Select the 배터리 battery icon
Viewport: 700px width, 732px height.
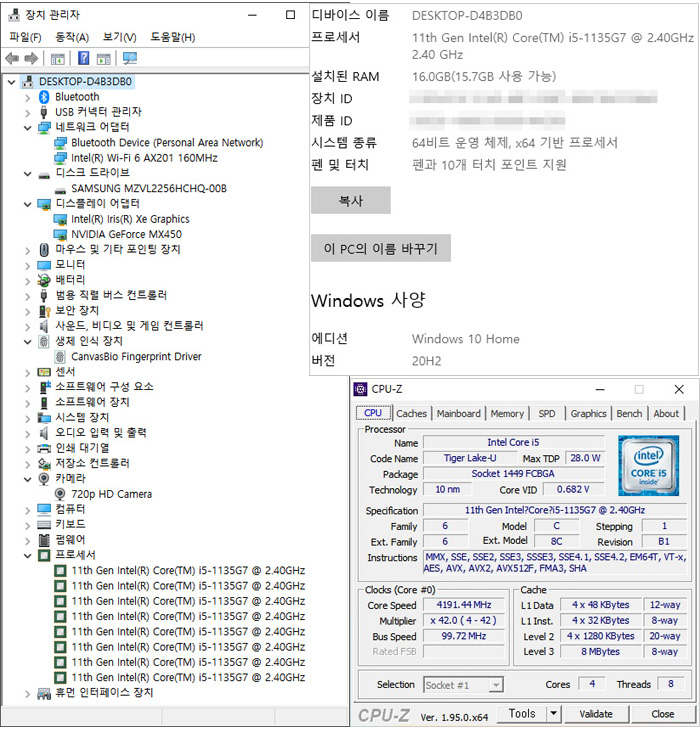tap(44, 280)
